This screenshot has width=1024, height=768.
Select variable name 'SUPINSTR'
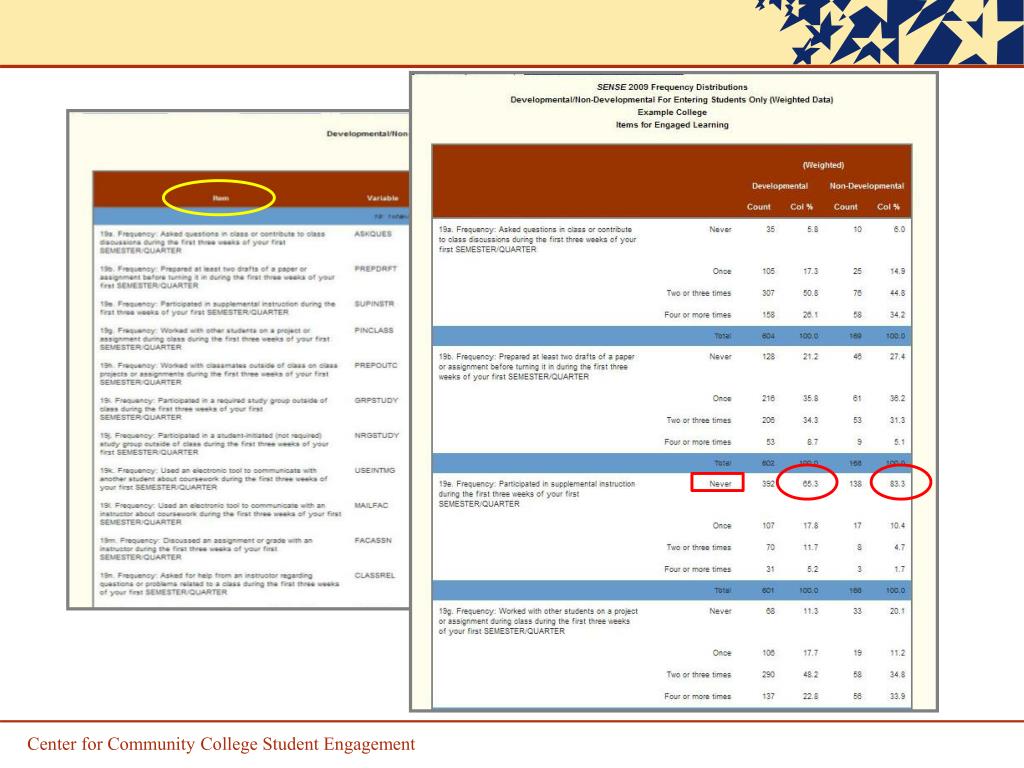(374, 304)
